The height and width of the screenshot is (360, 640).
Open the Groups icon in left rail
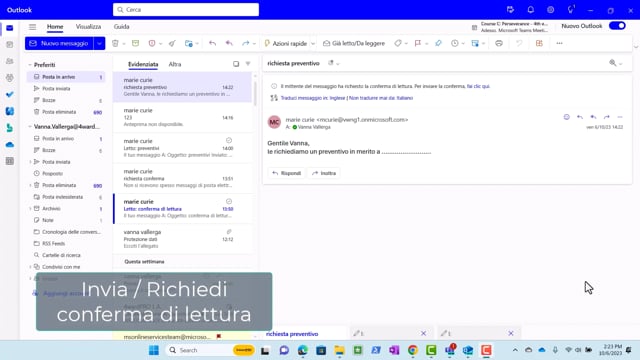[x=10, y=78]
